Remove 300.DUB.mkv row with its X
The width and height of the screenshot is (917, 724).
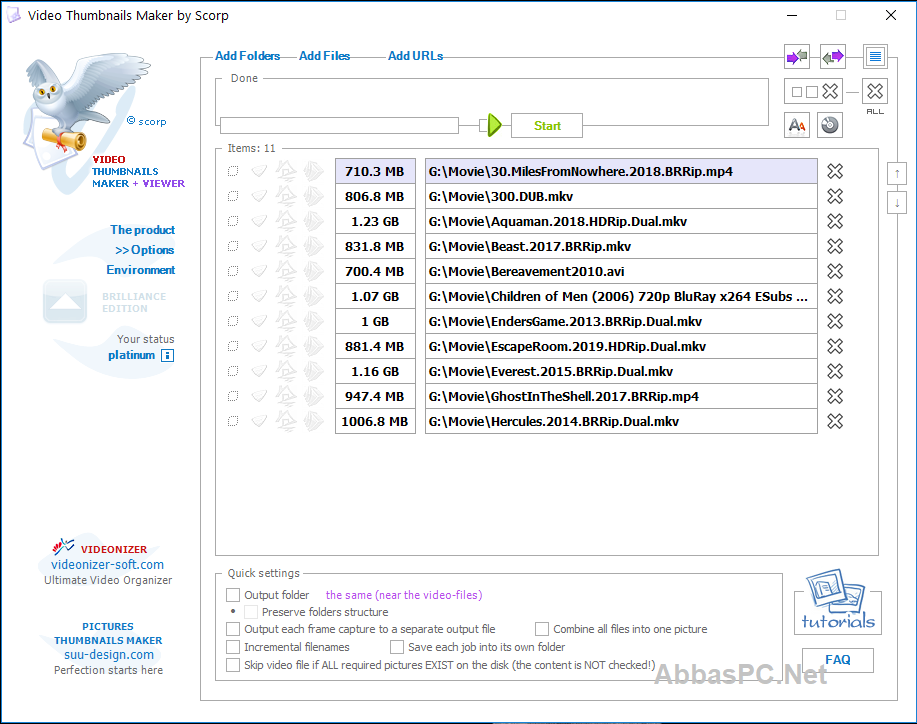point(835,196)
